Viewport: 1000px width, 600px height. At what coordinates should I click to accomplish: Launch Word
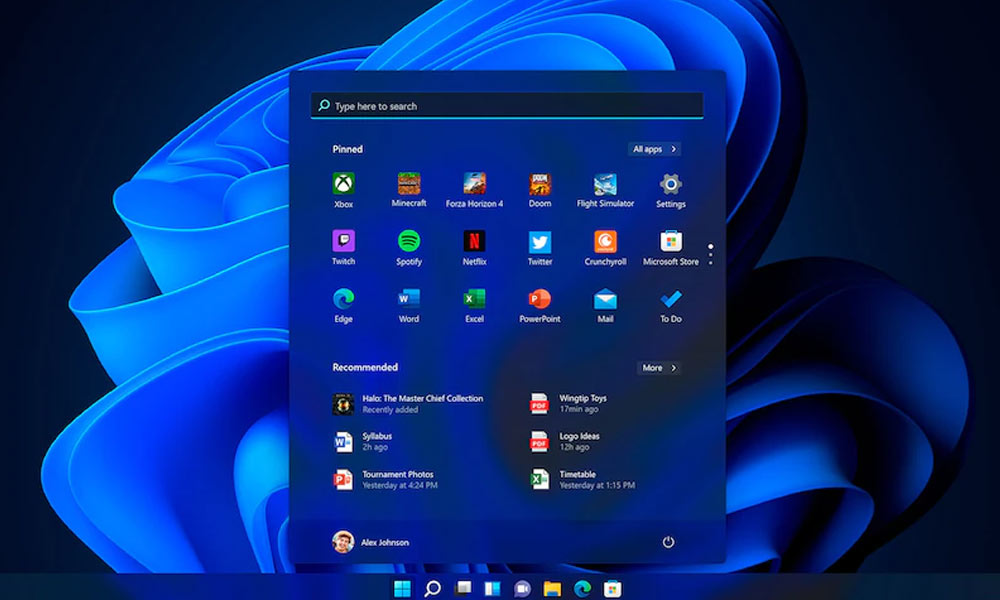pos(409,305)
